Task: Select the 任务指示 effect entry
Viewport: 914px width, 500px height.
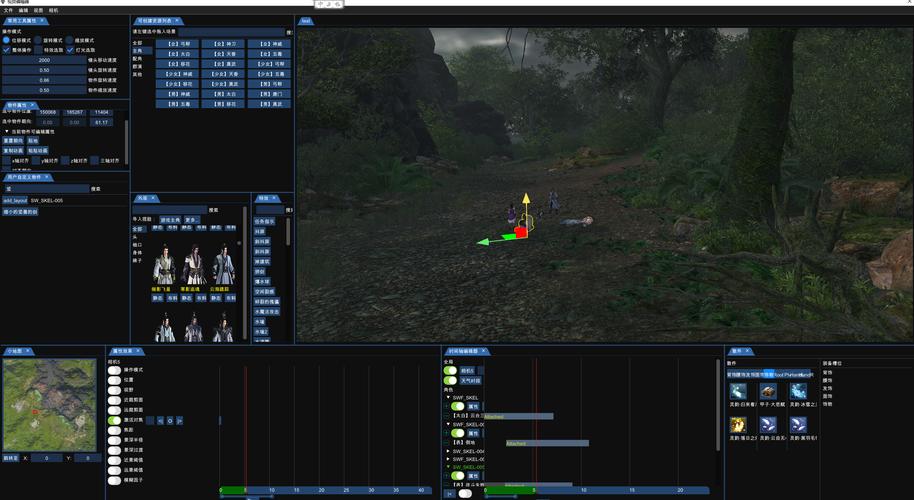Action: coord(264,222)
